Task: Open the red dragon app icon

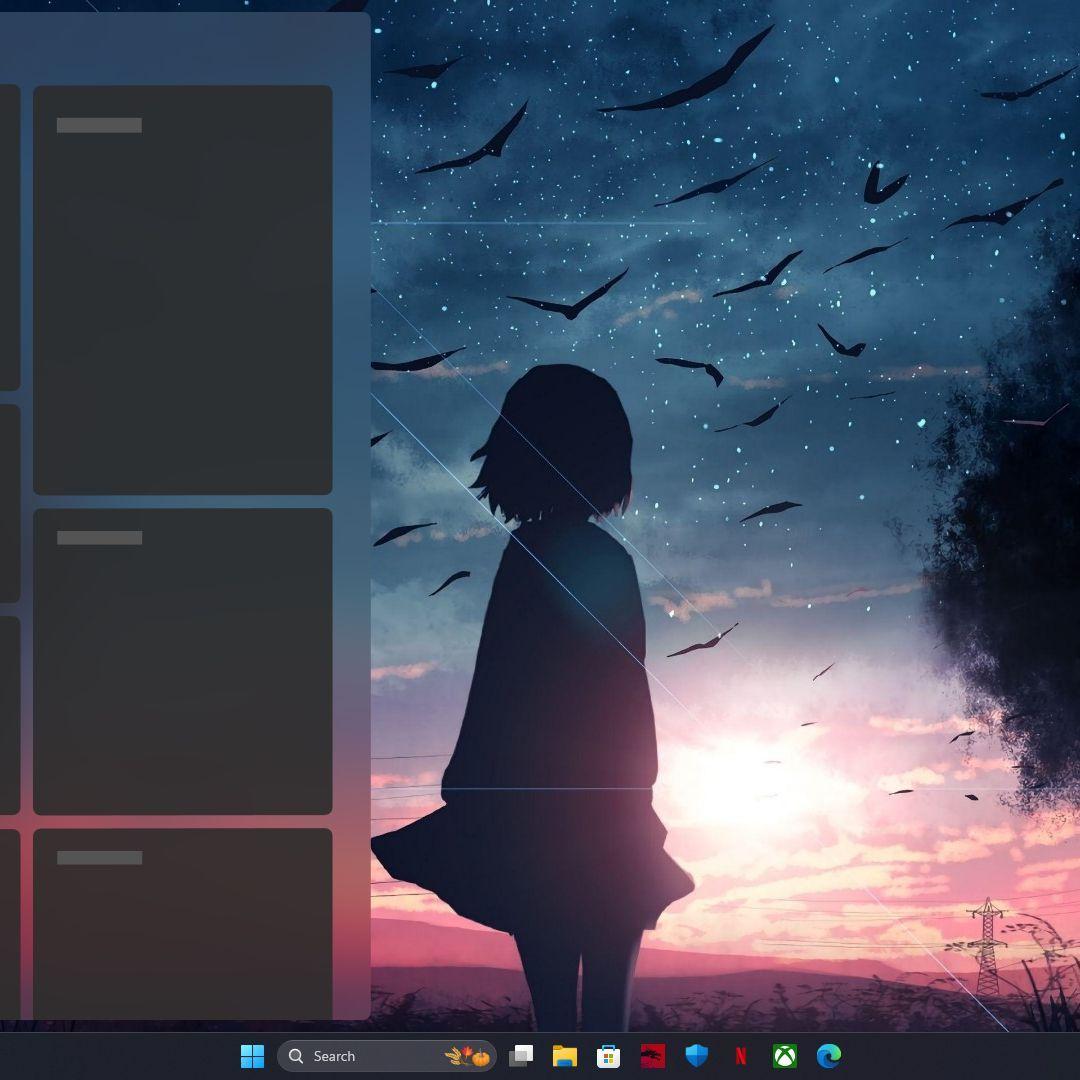Action: (652, 1056)
